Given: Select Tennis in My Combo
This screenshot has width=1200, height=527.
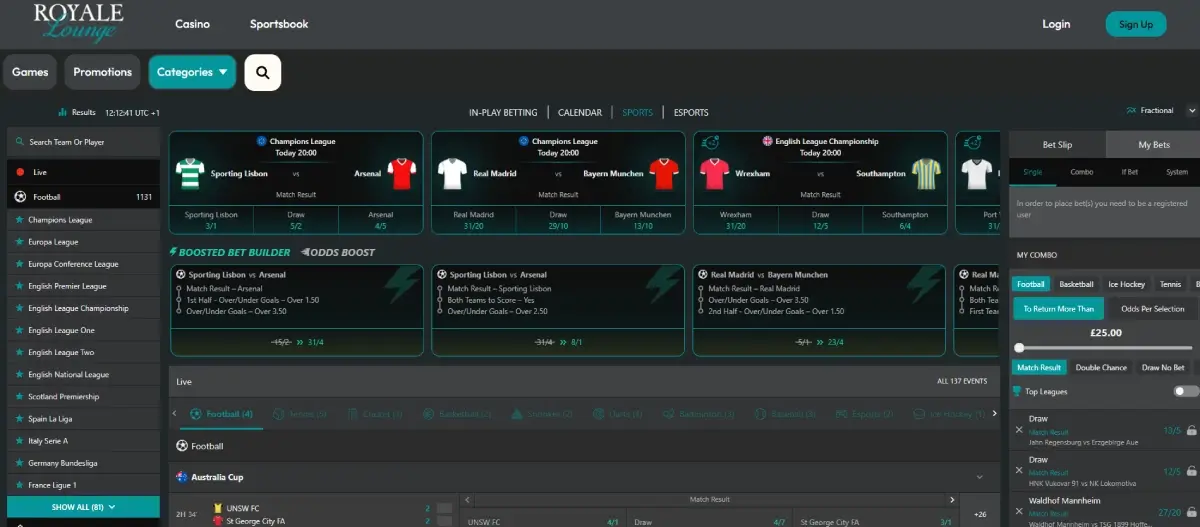Looking at the screenshot, I should [1169, 284].
